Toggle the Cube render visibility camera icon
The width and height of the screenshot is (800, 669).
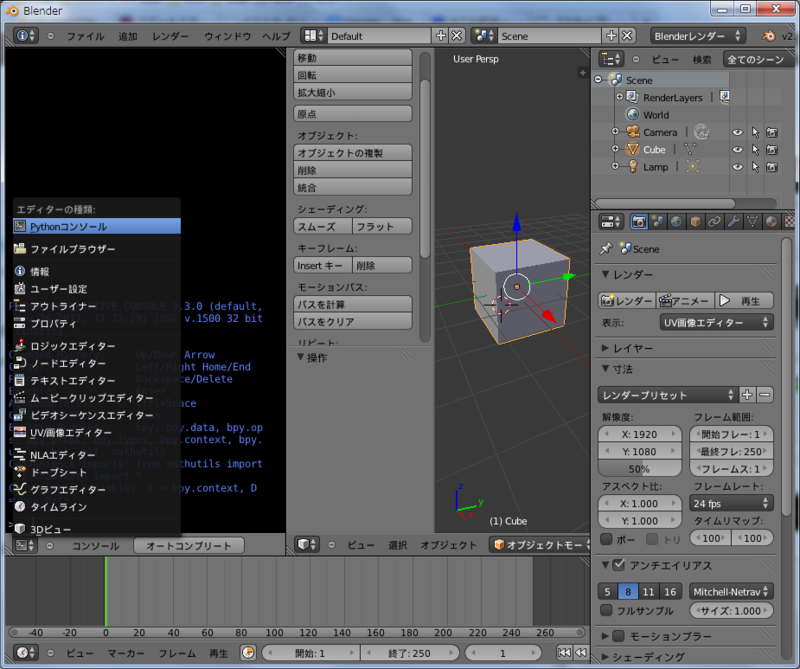point(772,149)
